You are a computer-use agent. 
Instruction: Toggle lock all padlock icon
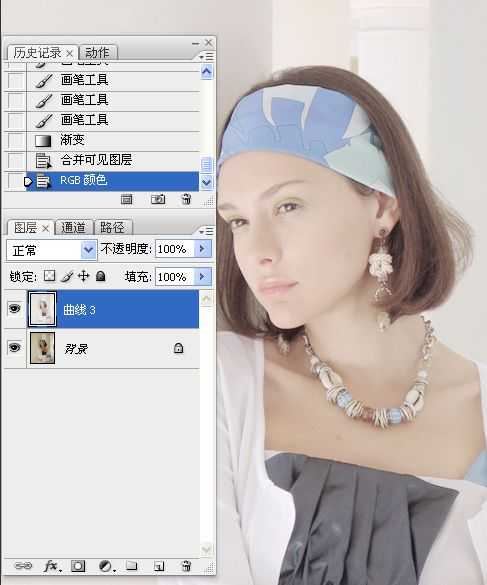tap(100, 276)
